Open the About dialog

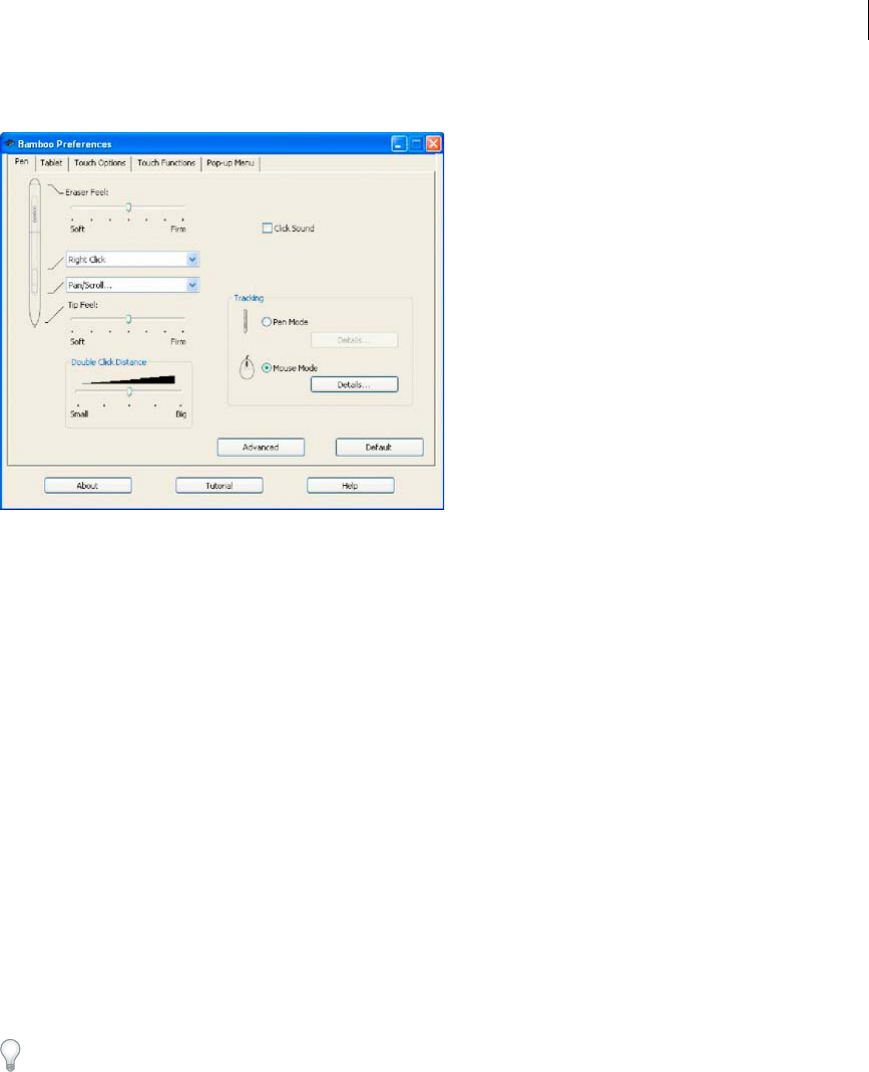[x=88, y=485]
